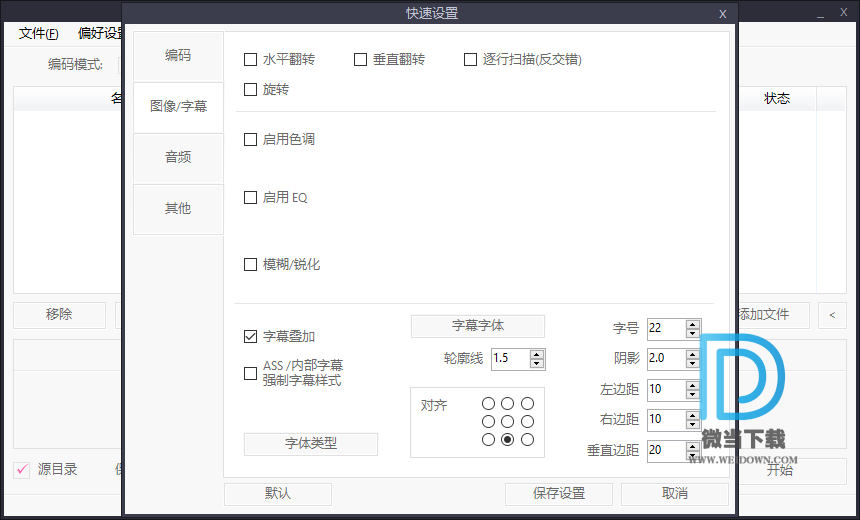Click the 阴影 input field showing 2.0
The width and height of the screenshot is (860, 520).
coord(666,359)
